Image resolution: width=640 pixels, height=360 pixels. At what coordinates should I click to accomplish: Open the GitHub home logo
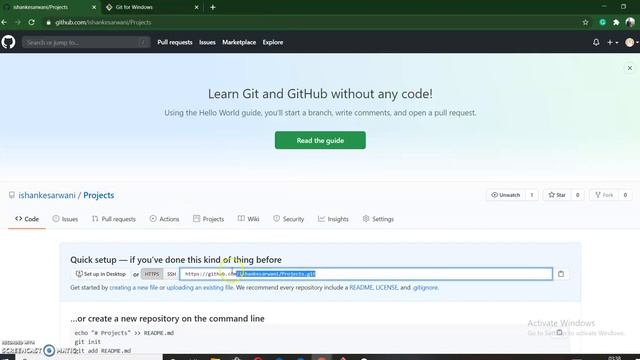click(x=8, y=42)
